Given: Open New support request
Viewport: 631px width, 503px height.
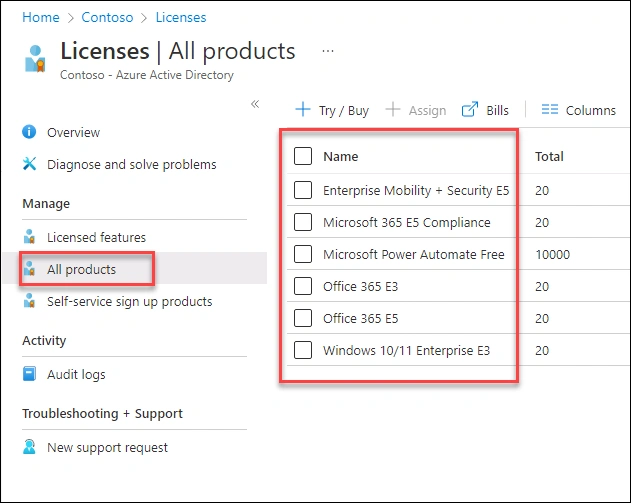Looking at the screenshot, I should (x=107, y=447).
